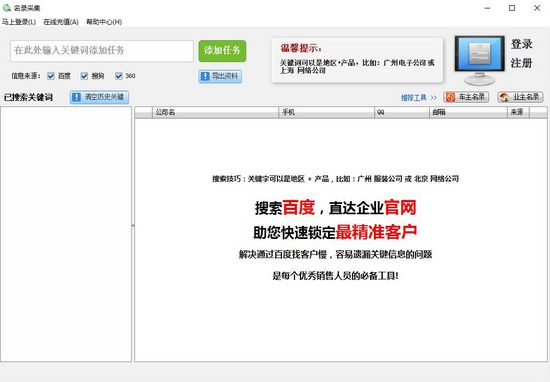The image size is (550, 382).
Task: Minimize the 名录采集 window
Action: (x=487, y=8)
